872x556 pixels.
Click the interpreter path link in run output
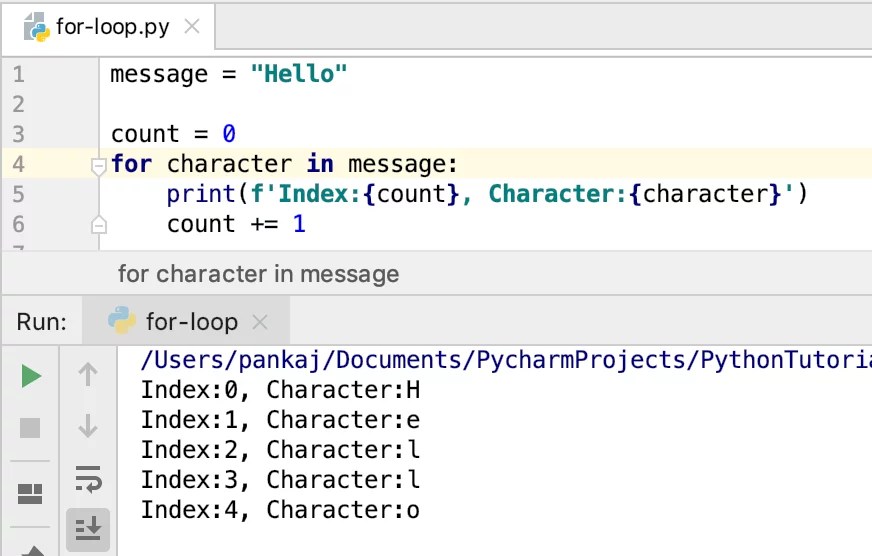tap(506, 360)
